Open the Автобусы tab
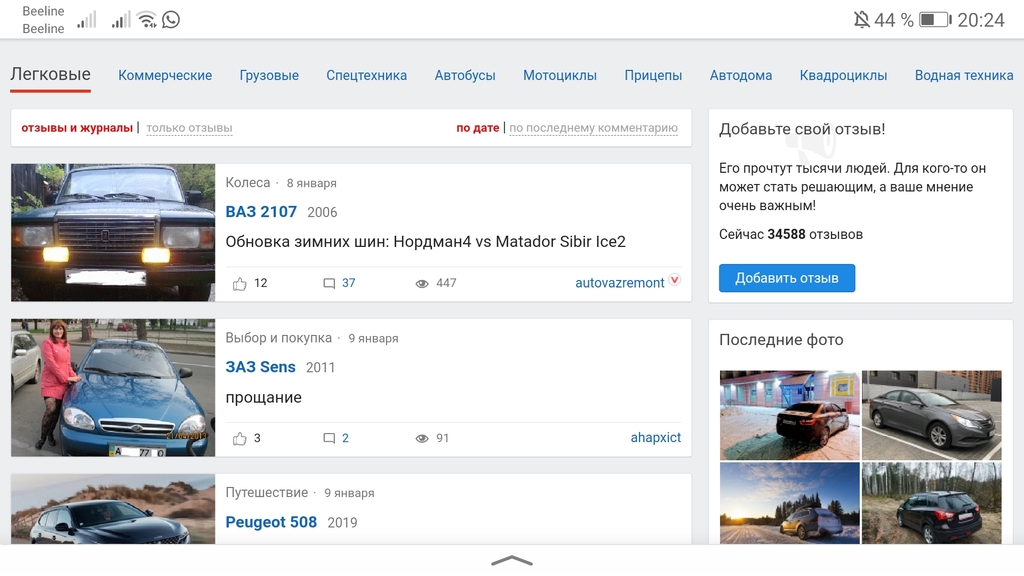This screenshot has height=576, width=1024. click(465, 76)
